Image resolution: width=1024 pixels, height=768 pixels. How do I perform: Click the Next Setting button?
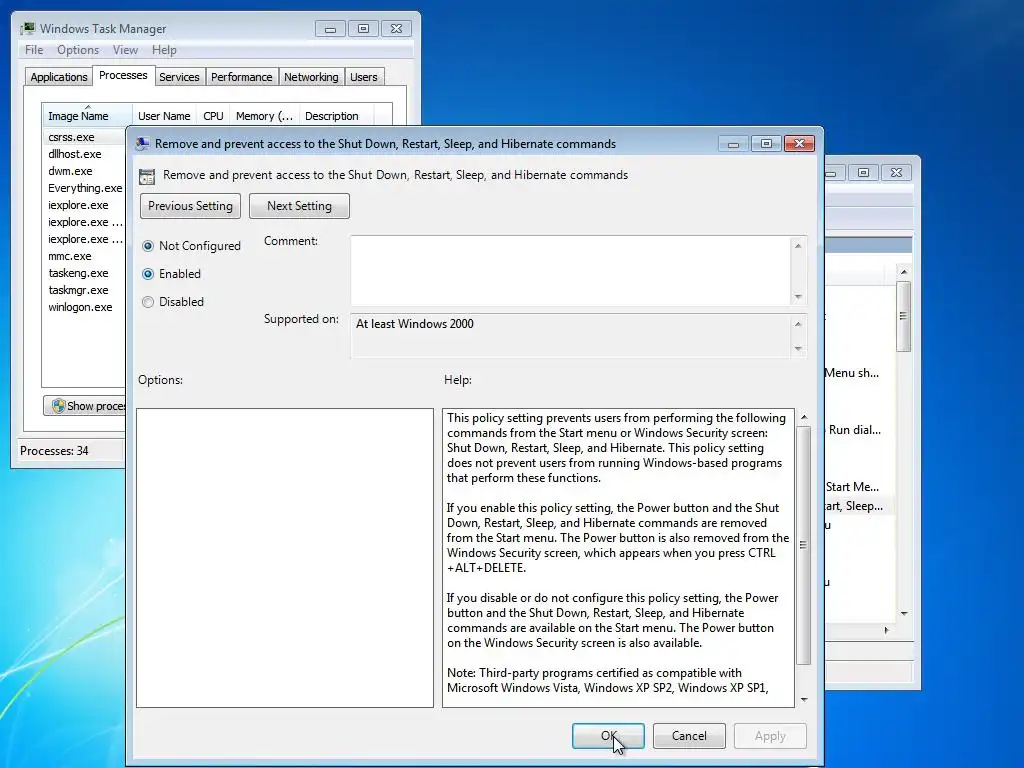coord(299,206)
